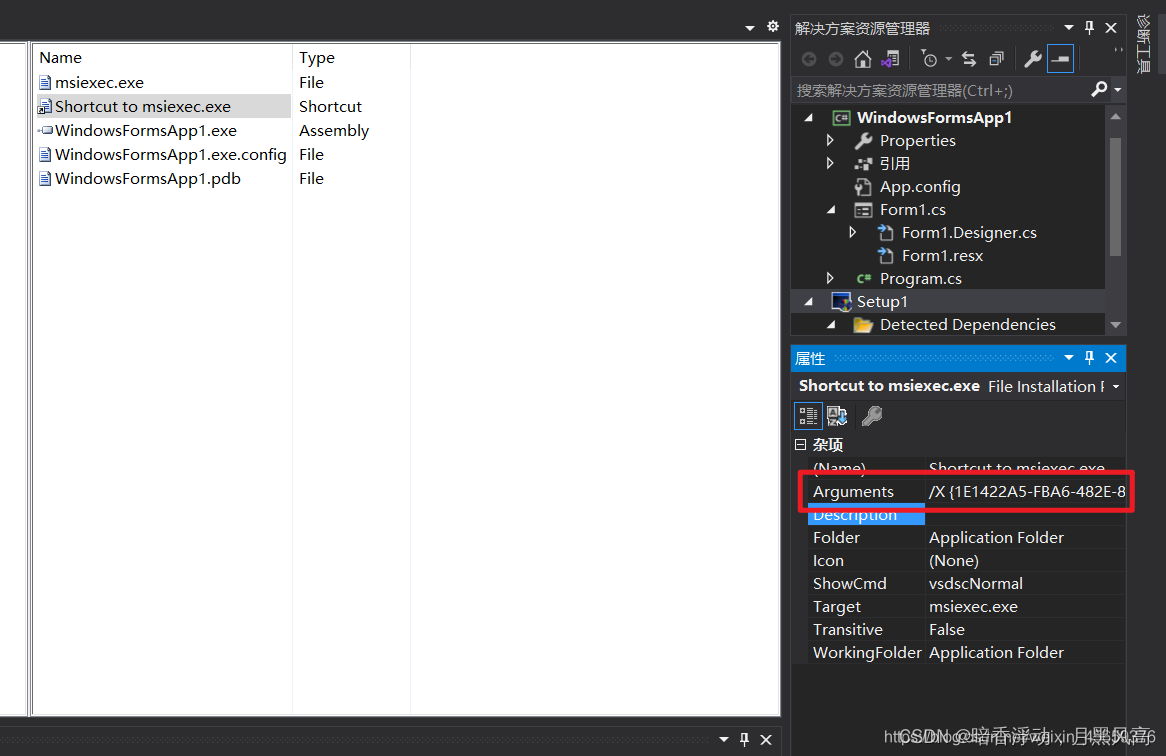
Task: Click the Forward arrow in Solution Explorer toolbar
Action: pyautogui.click(x=836, y=59)
